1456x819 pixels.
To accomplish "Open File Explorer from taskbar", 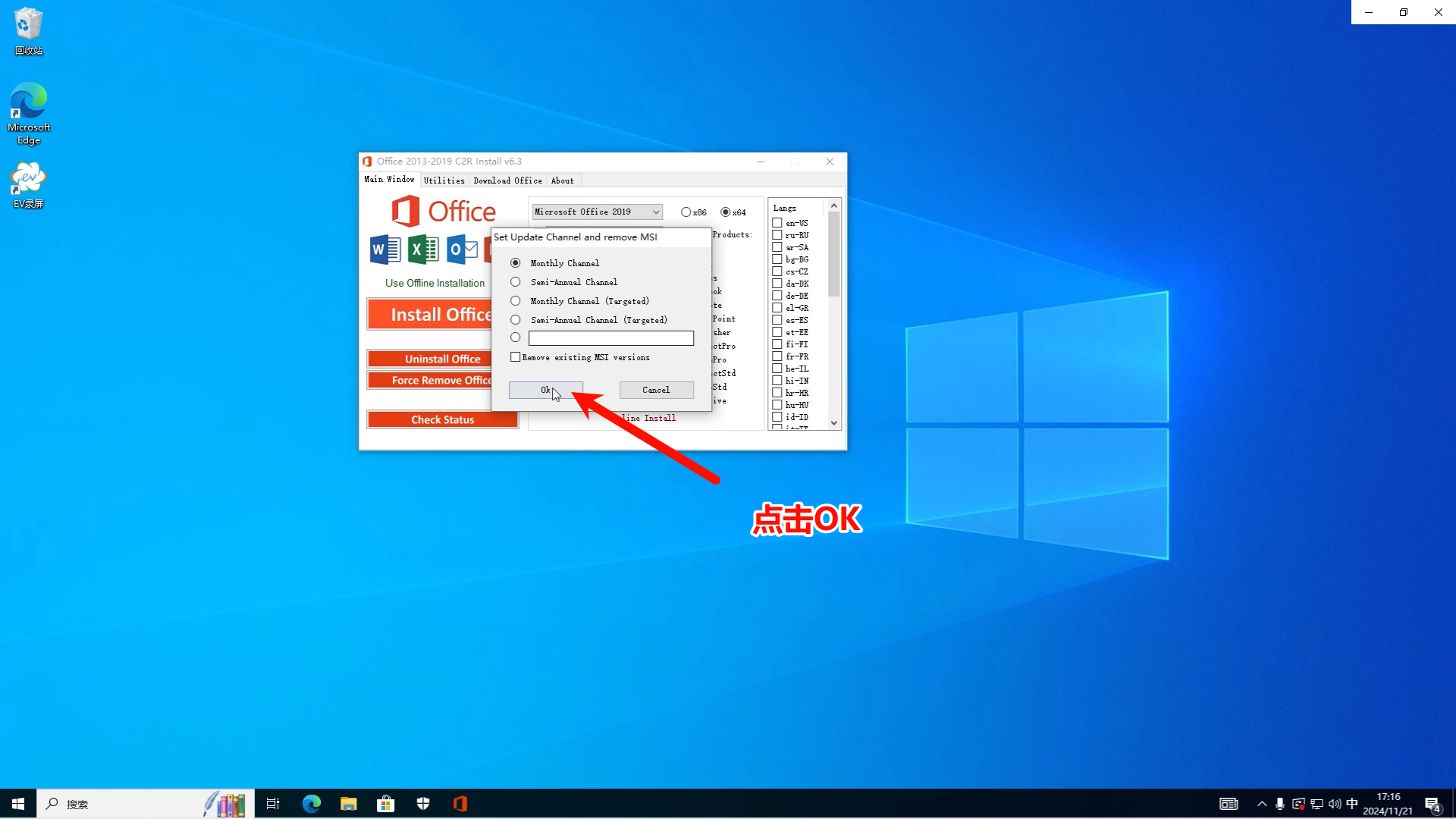I will [348, 804].
